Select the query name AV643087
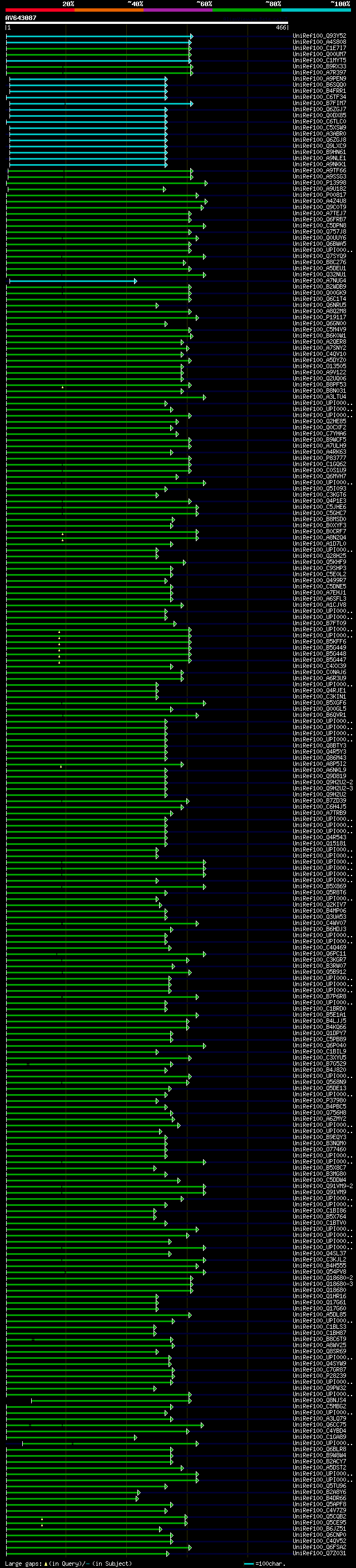Viewport: 356px width, 1568px height. 21,18
